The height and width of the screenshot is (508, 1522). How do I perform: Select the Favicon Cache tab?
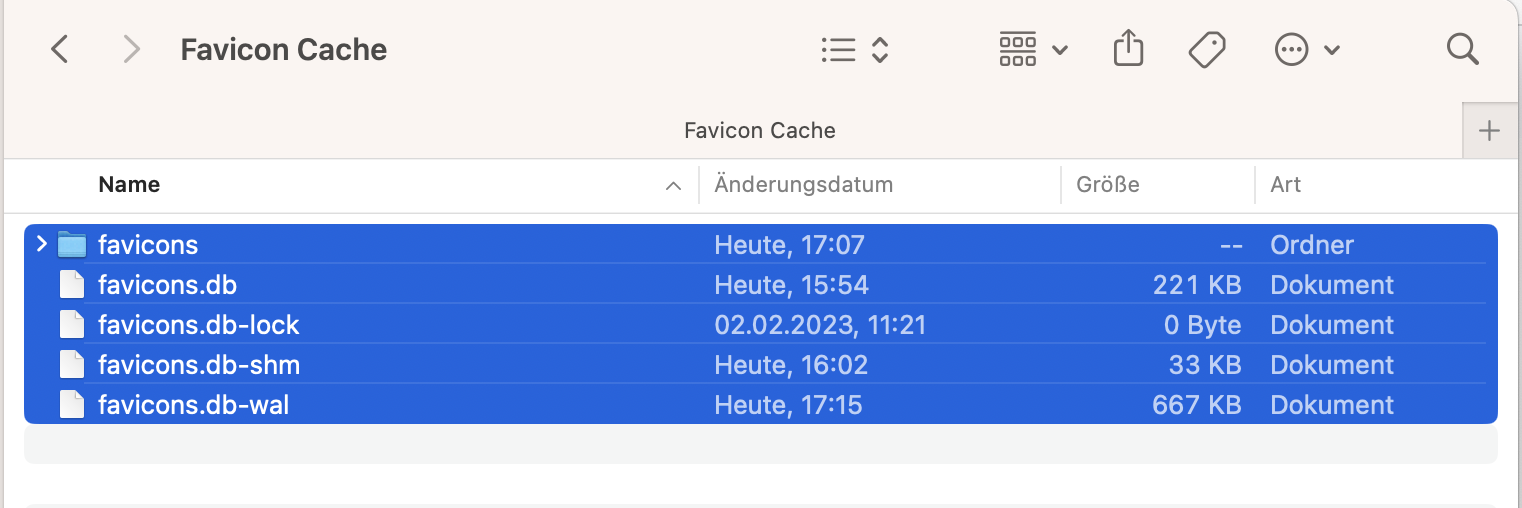(x=759, y=130)
